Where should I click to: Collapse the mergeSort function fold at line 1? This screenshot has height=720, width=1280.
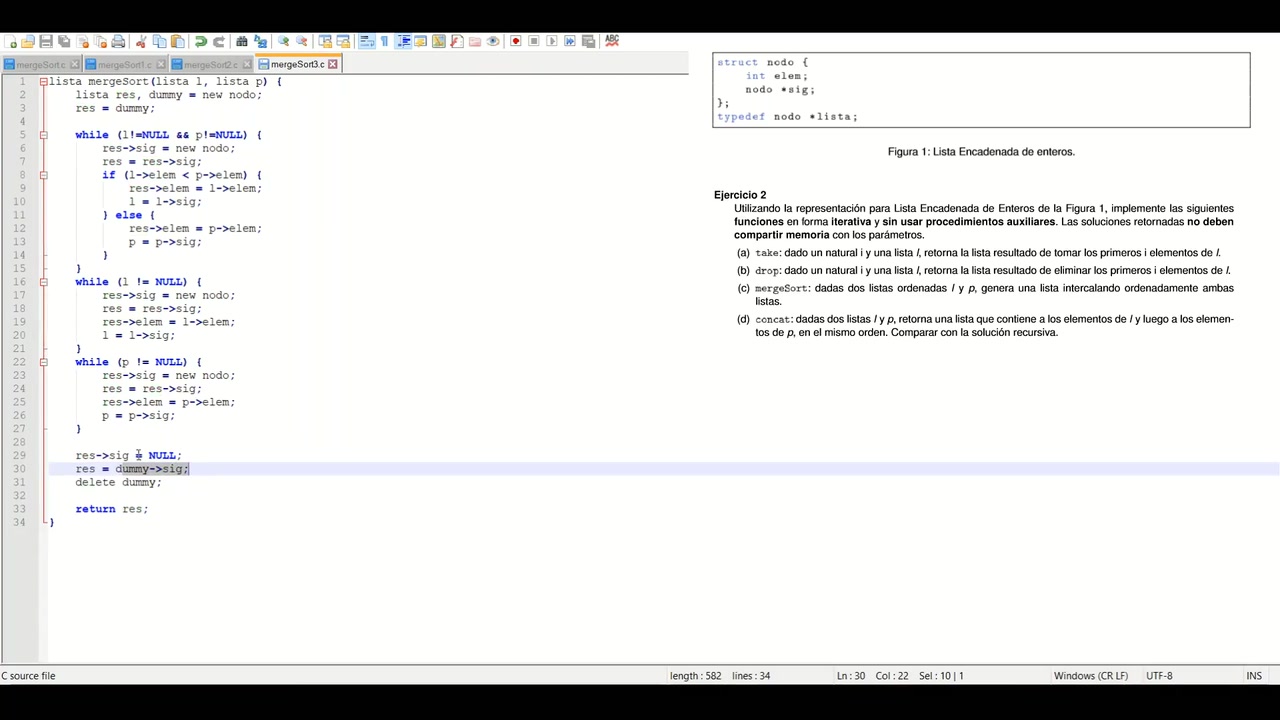(x=43, y=81)
